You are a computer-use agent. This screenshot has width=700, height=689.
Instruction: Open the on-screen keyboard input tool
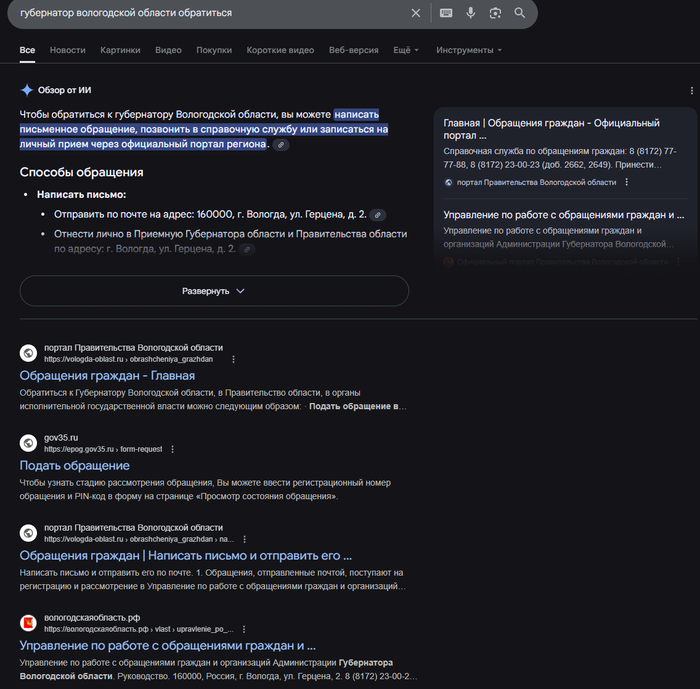click(445, 13)
